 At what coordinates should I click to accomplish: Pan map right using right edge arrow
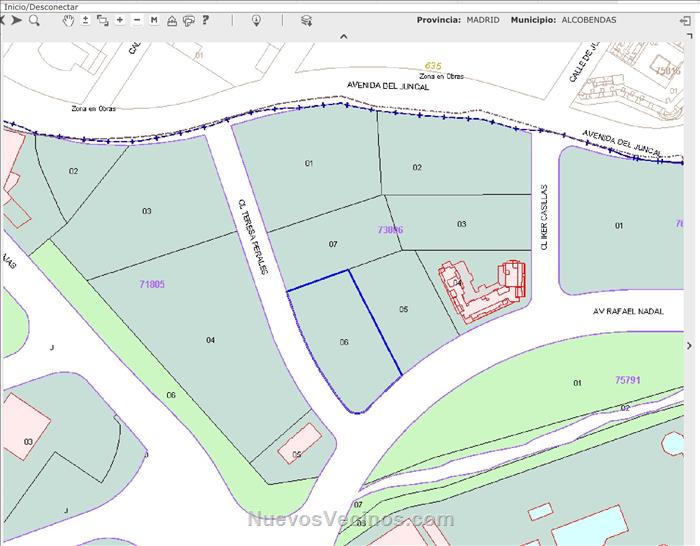[x=690, y=347]
